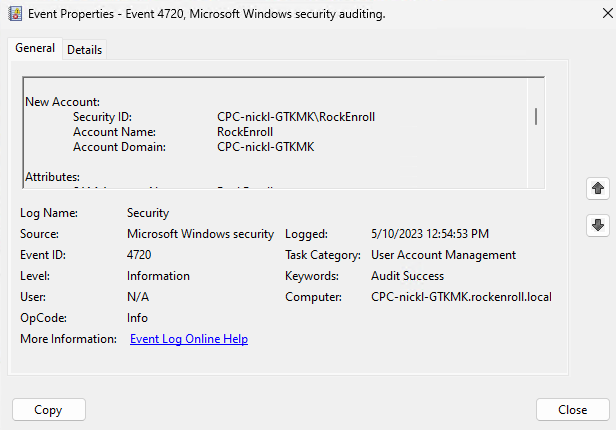Click the Level value Information
This screenshot has width=616, height=430.
[x=158, y=276]
